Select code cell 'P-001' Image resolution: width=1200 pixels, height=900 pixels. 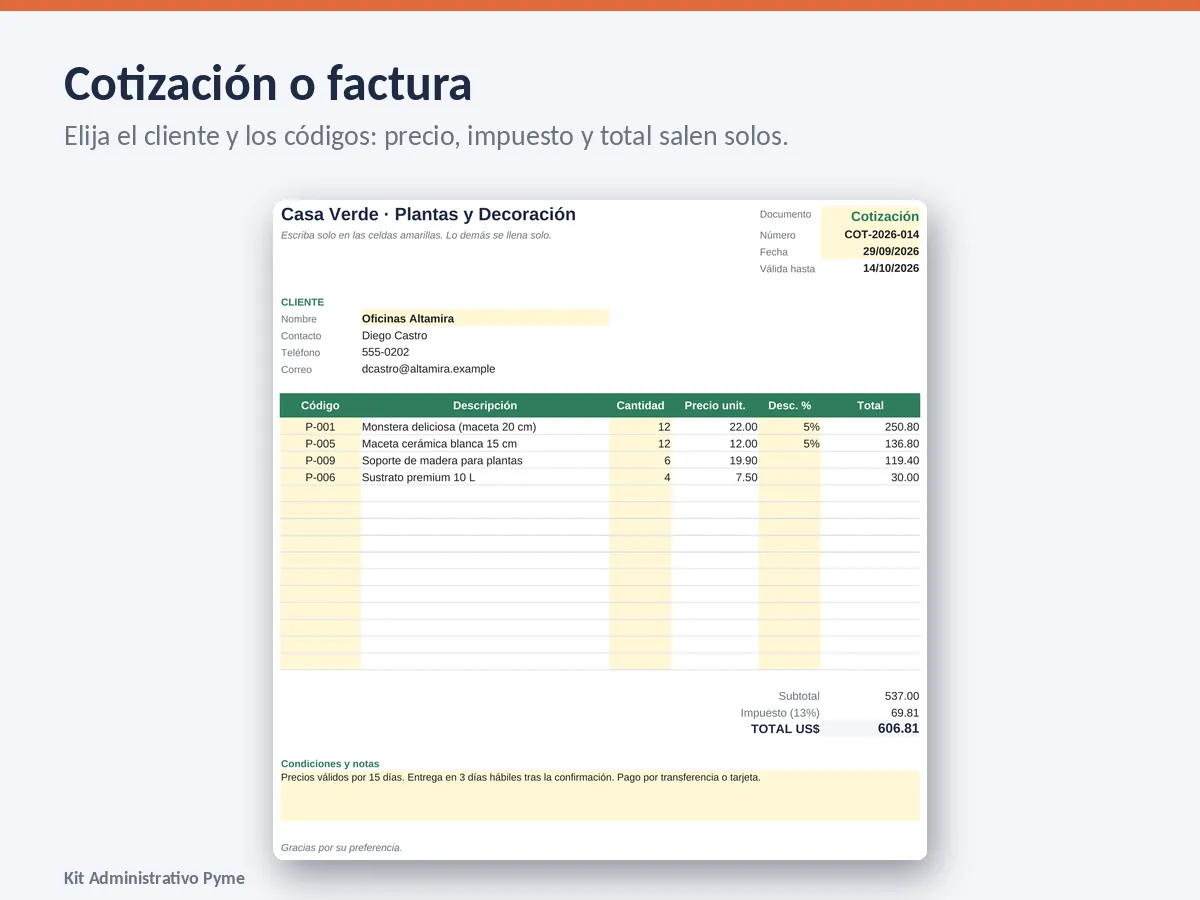pyautogui.click(x=320, y=427)
